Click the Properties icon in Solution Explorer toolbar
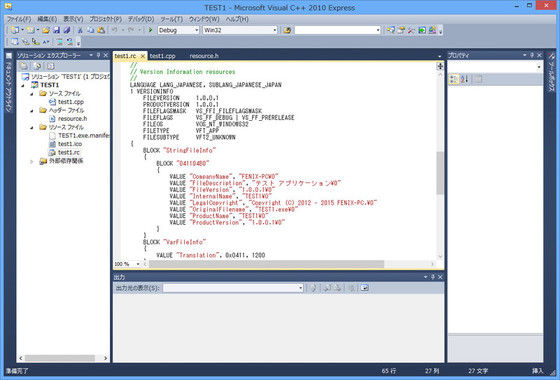The image size is (560, 380). (x=24, y=66)
